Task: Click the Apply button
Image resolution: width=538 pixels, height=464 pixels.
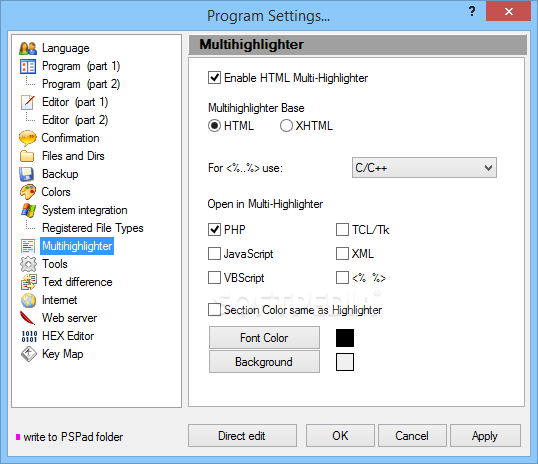Action: click(x=485, y=436)
